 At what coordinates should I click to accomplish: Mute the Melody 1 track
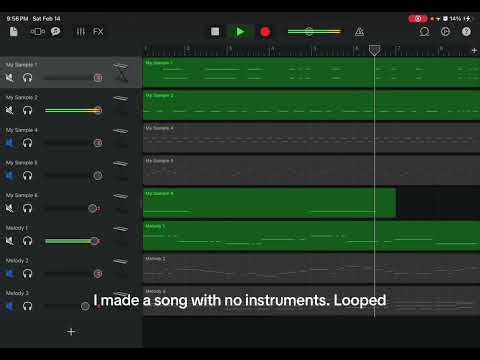pyautogui.click(x=10, y=241)
